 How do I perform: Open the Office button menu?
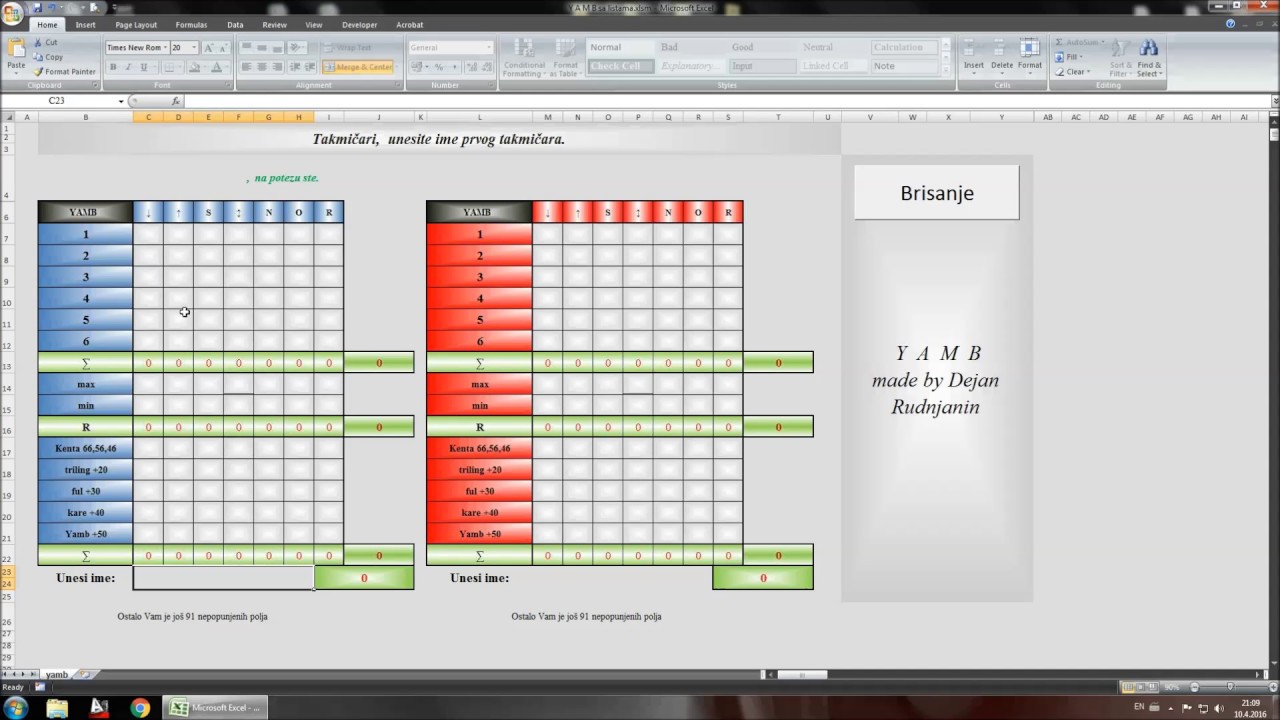click(14, 13)
